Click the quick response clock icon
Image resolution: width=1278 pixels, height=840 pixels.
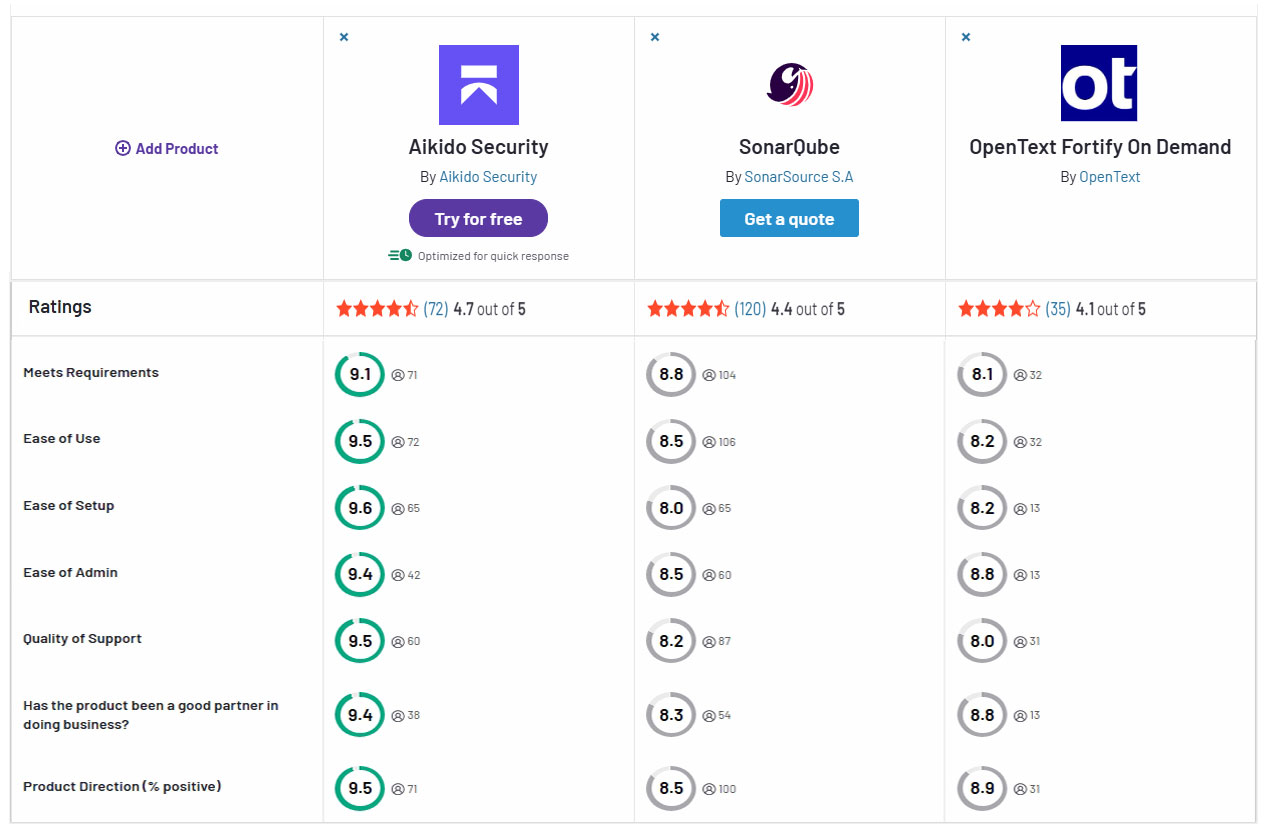tap(400, 256)
